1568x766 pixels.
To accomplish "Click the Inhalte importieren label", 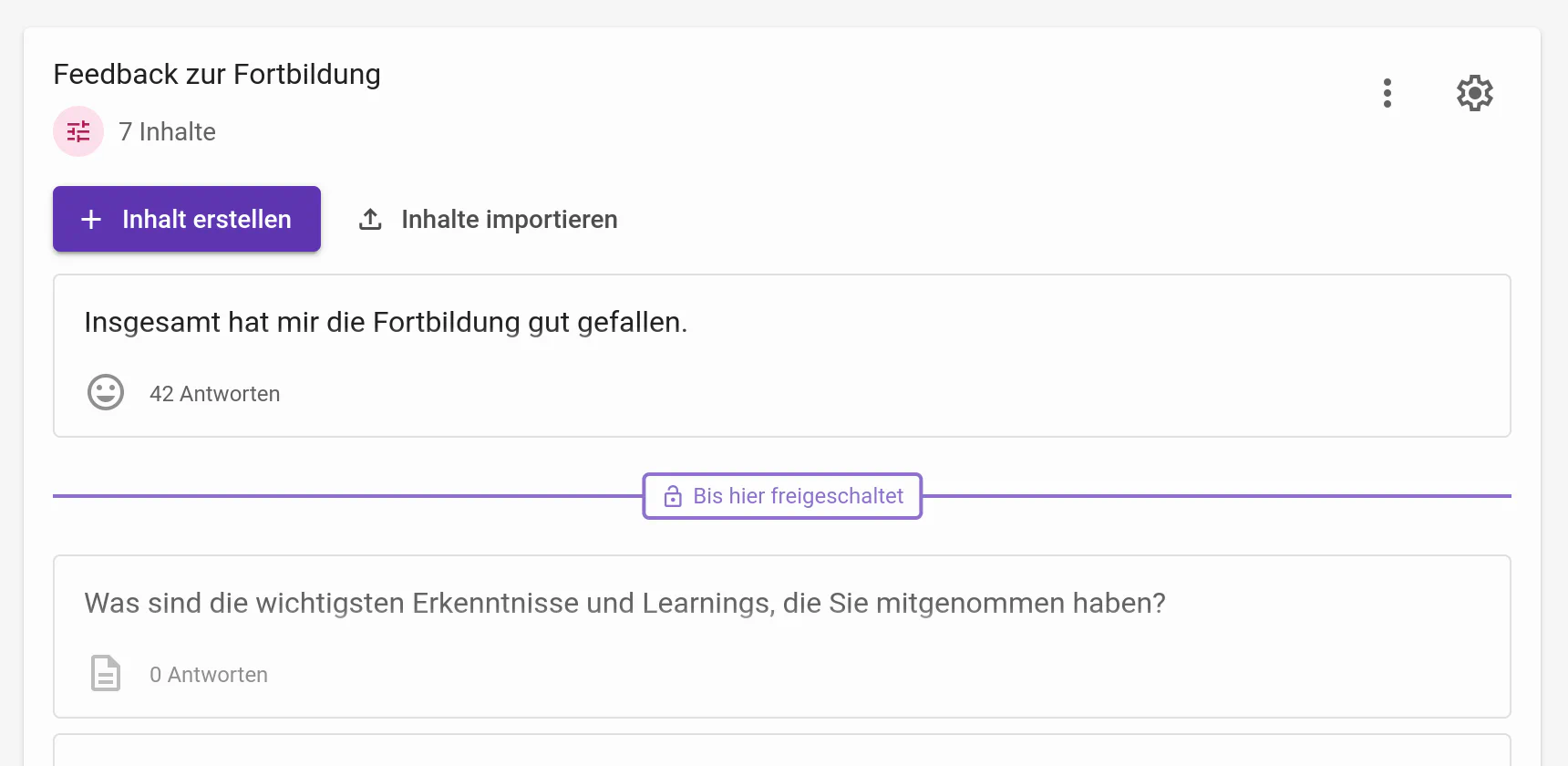I will coord(509,219).
